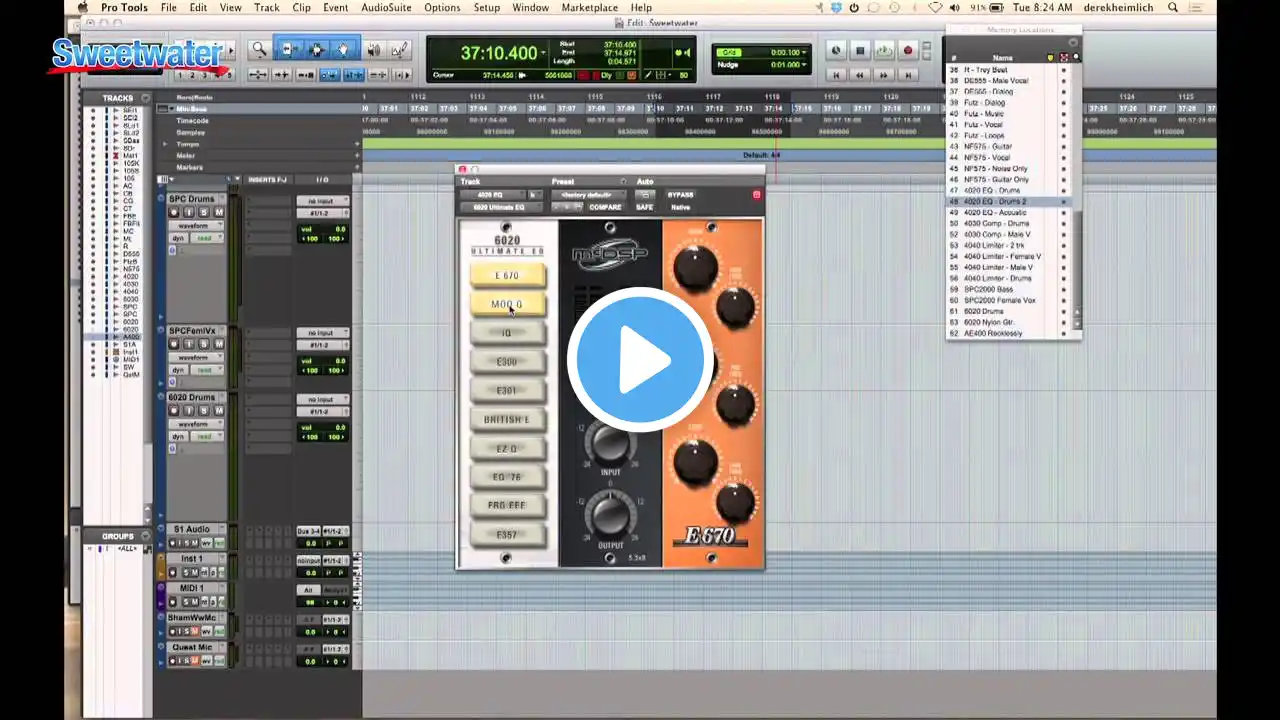Screen dimensions: 1280x720
Task: Click the Stop transport button
Action: pyautogui.click(x=860, y=50)
